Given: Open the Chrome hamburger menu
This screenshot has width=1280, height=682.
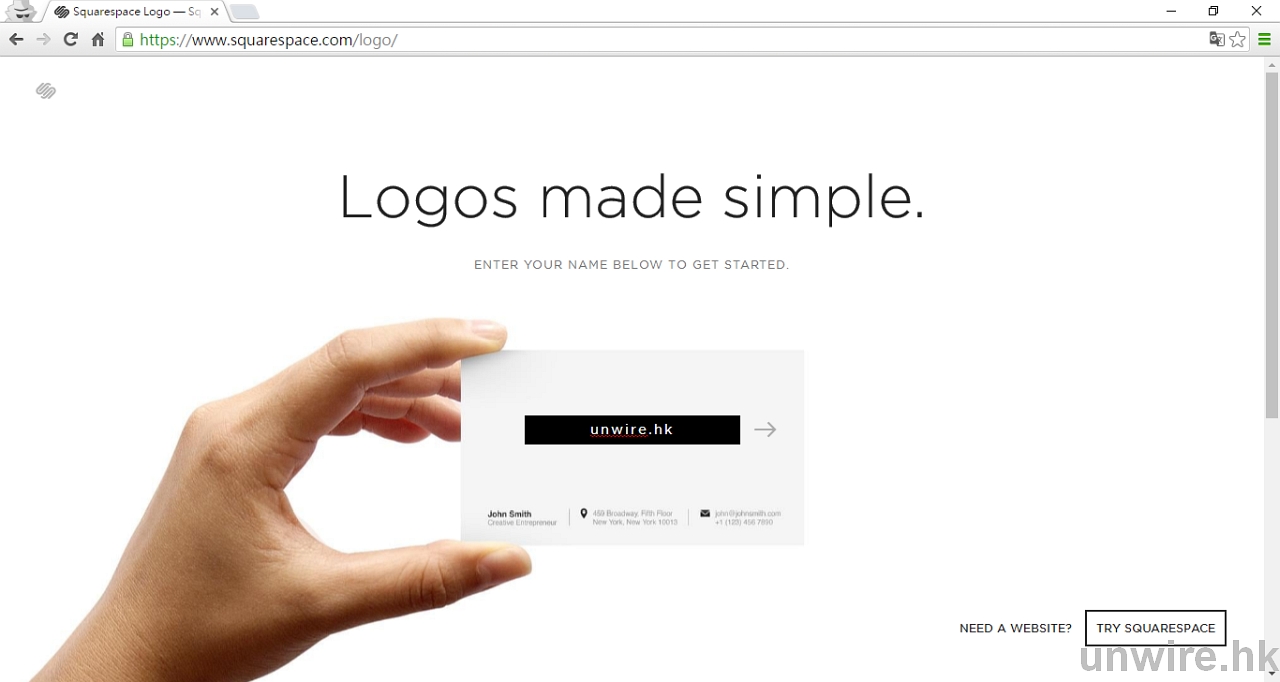Looking at the screenshot, I should [x=1264, y=39].
